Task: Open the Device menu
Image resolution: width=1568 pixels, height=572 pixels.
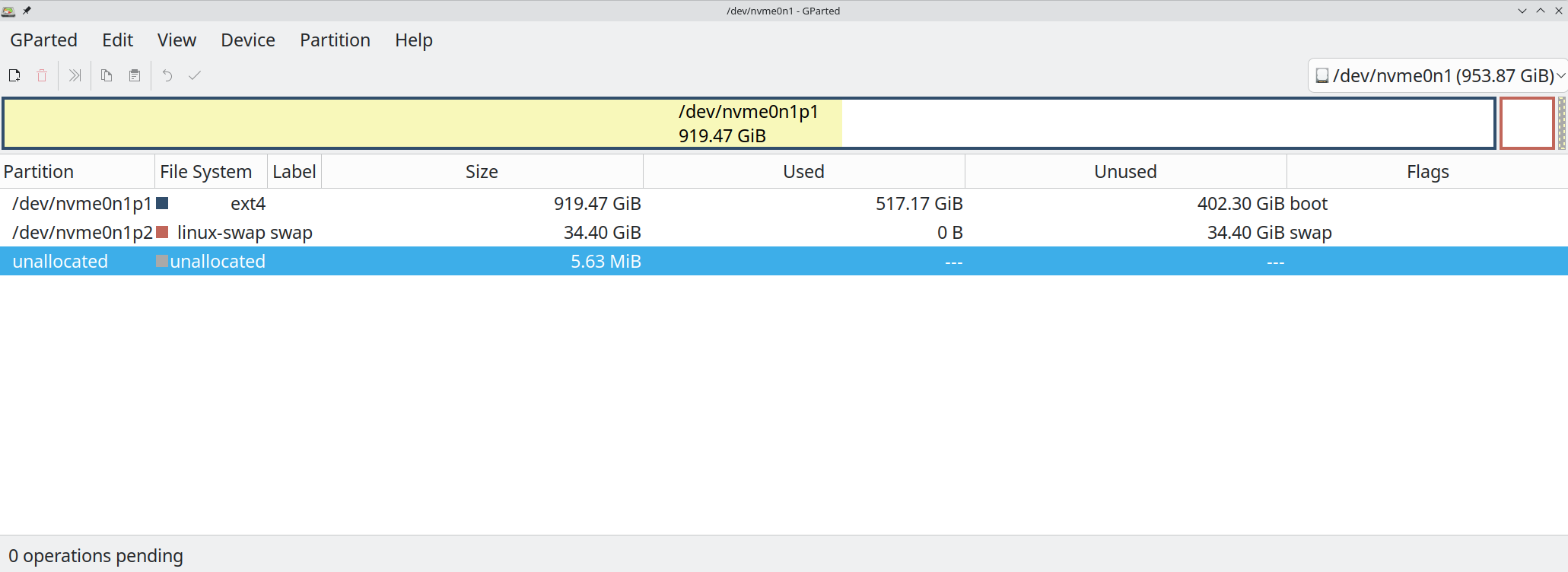Action: [x=248, y=40]
